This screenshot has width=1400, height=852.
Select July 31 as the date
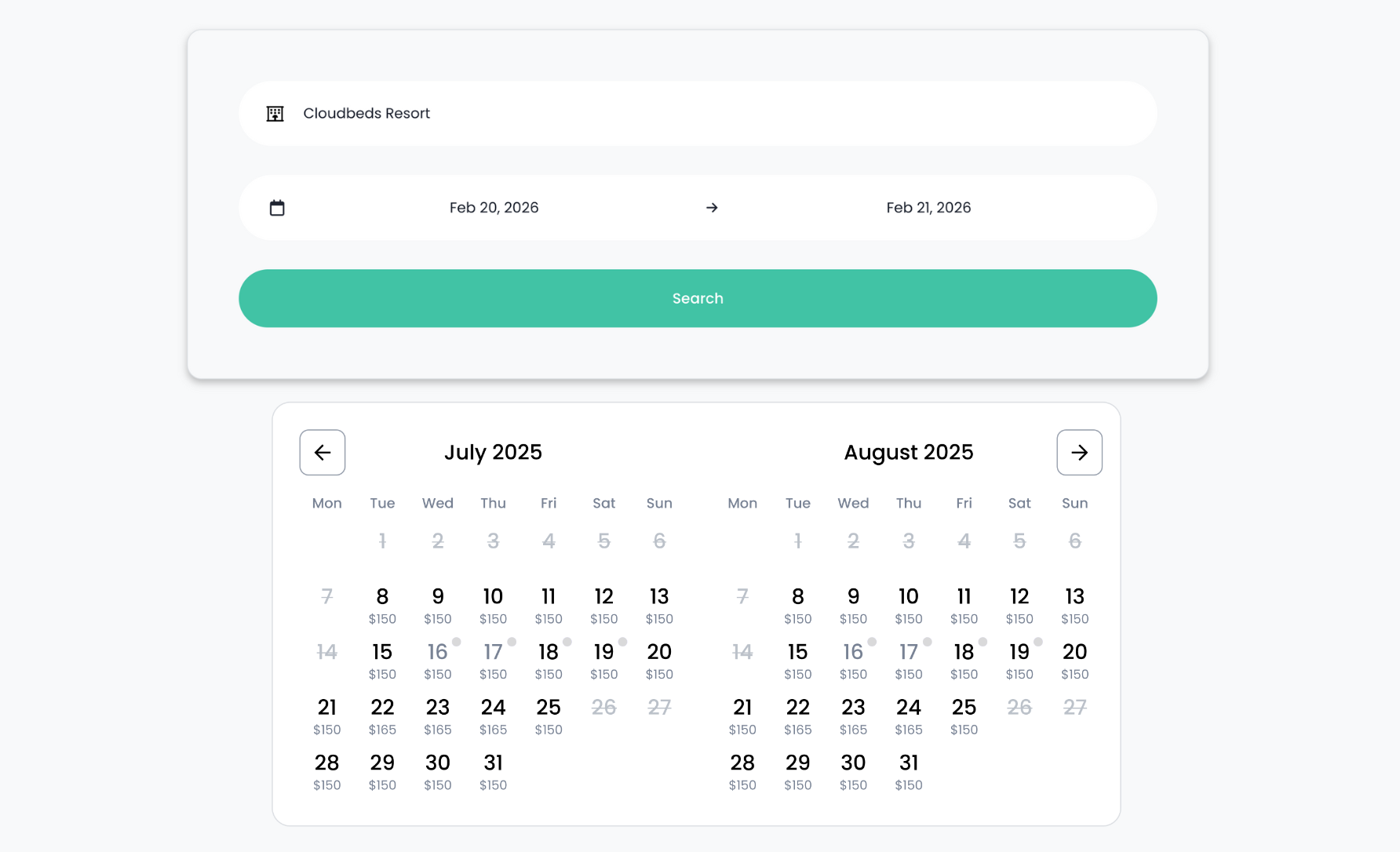coord(493,771)
